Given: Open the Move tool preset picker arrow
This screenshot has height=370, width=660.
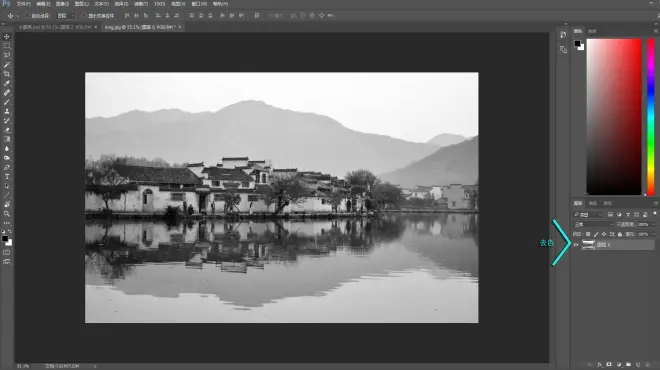Looking at the screenshot, I should tap(17, 16).
